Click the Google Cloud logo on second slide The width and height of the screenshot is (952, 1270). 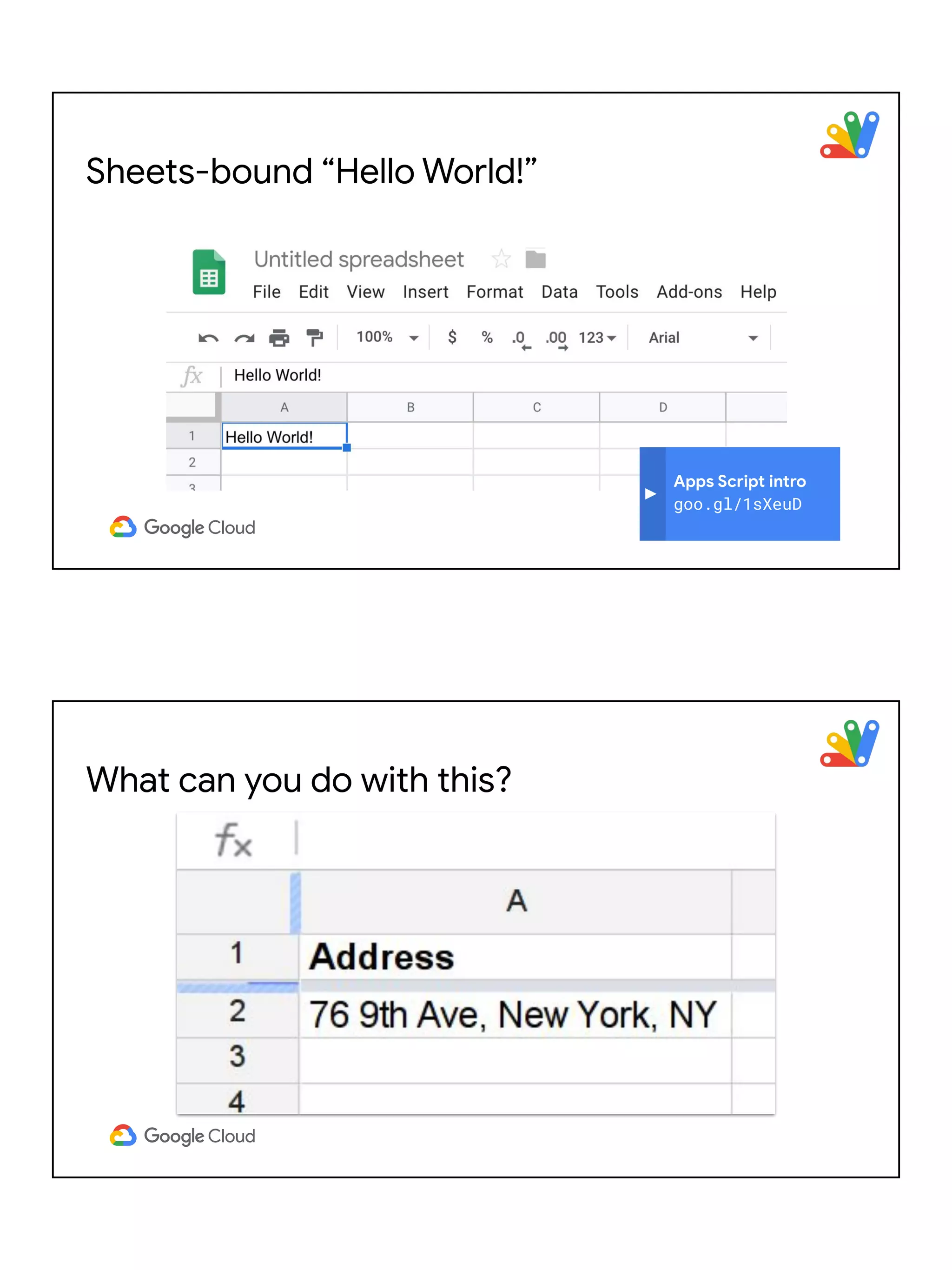point(182,1136)
